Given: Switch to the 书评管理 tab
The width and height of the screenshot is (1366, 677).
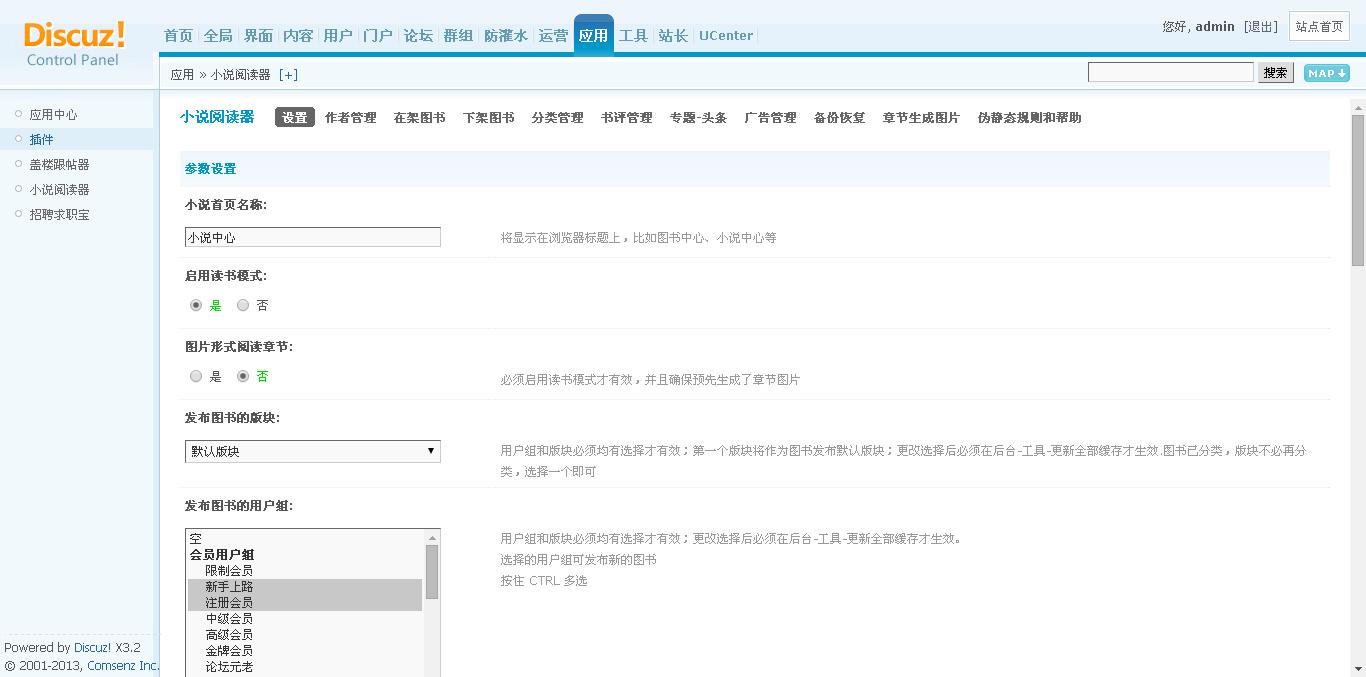Looking at the screenshot, I should tap(627, 118).
